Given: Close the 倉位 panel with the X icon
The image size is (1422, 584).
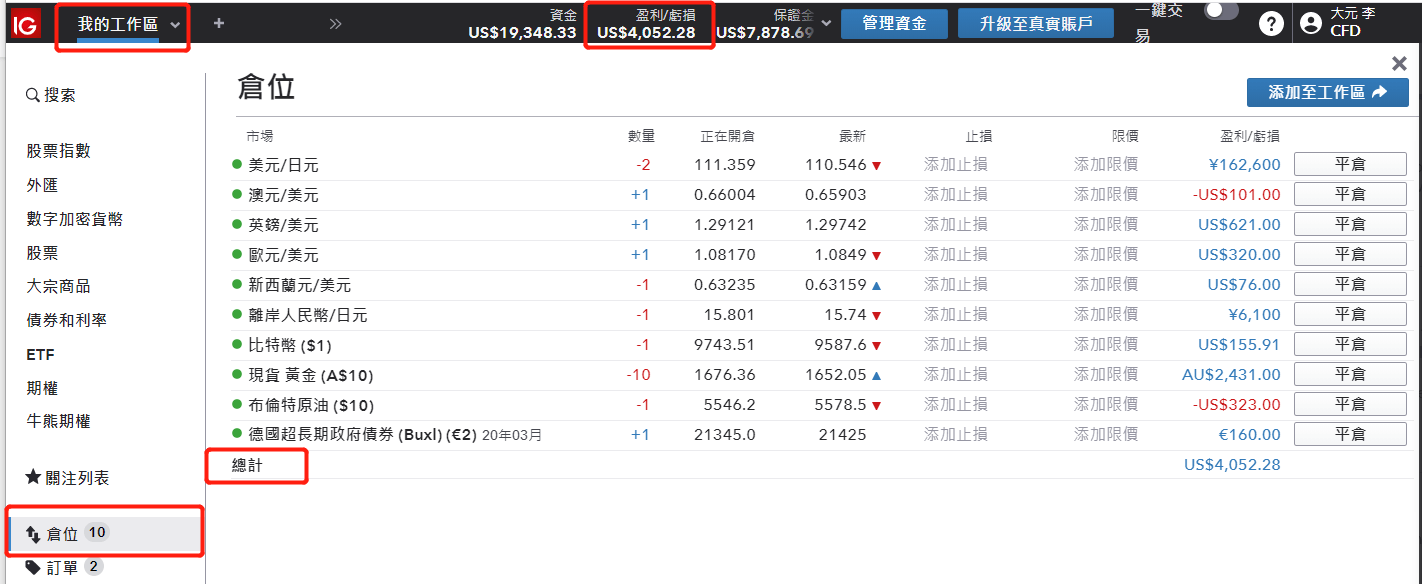Looking at the screenshot, I should point(1399,64).
